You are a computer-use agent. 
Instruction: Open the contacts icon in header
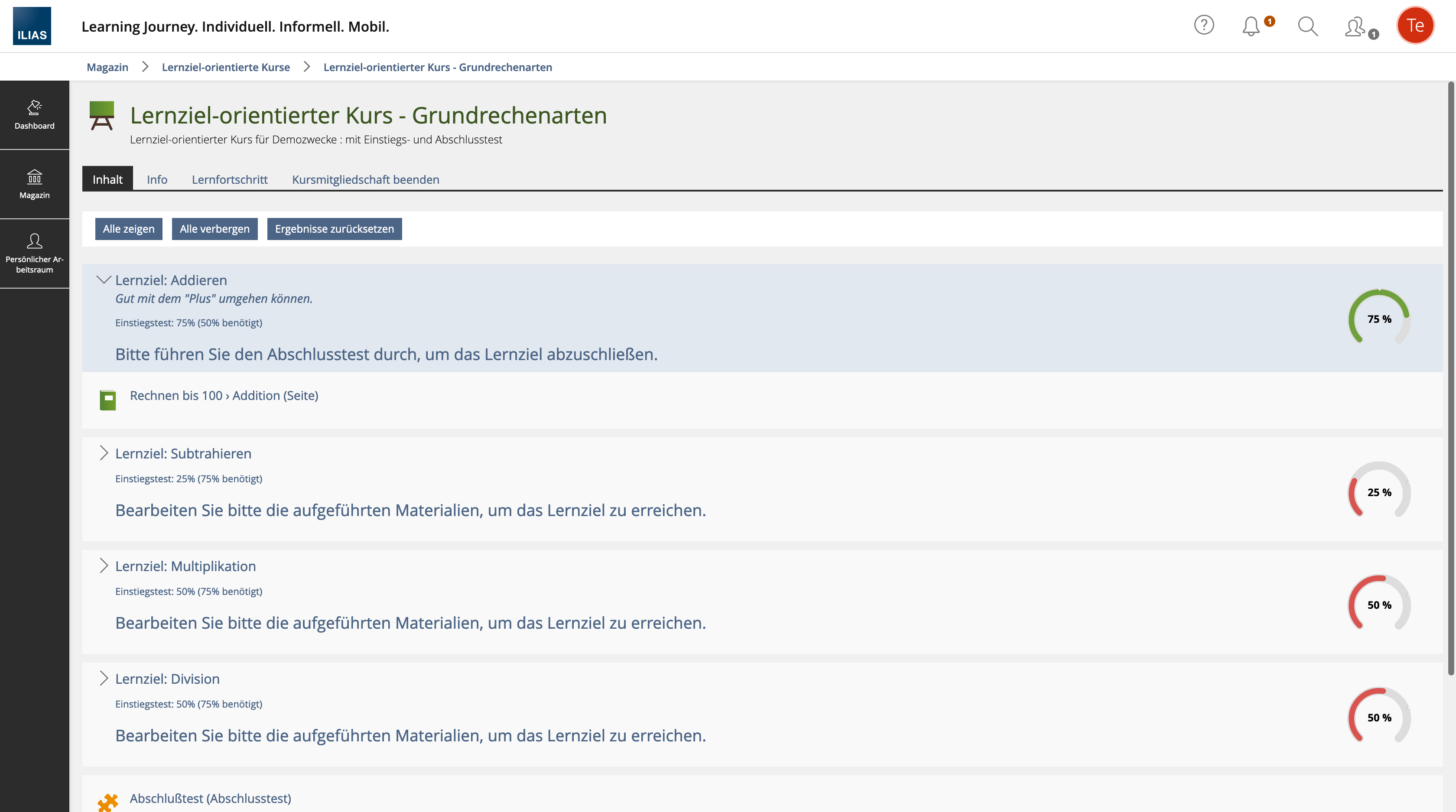pyautogui.click(x=1355, y=26)
